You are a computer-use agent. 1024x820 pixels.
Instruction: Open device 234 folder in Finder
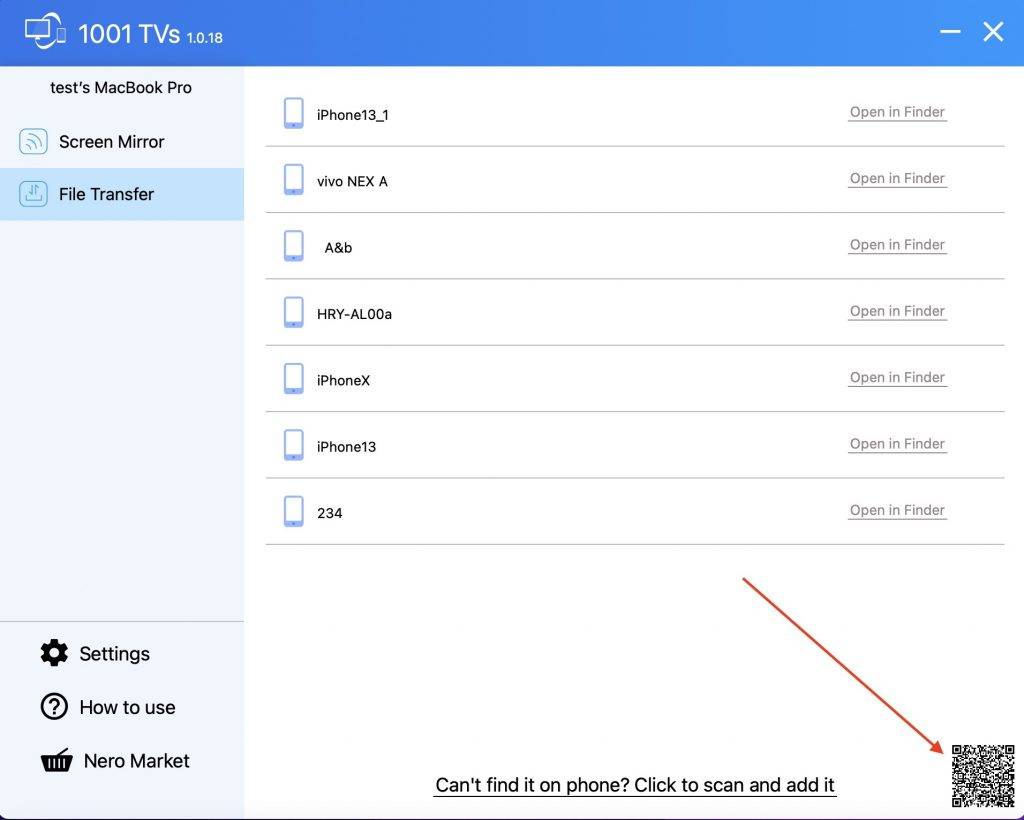897,511
